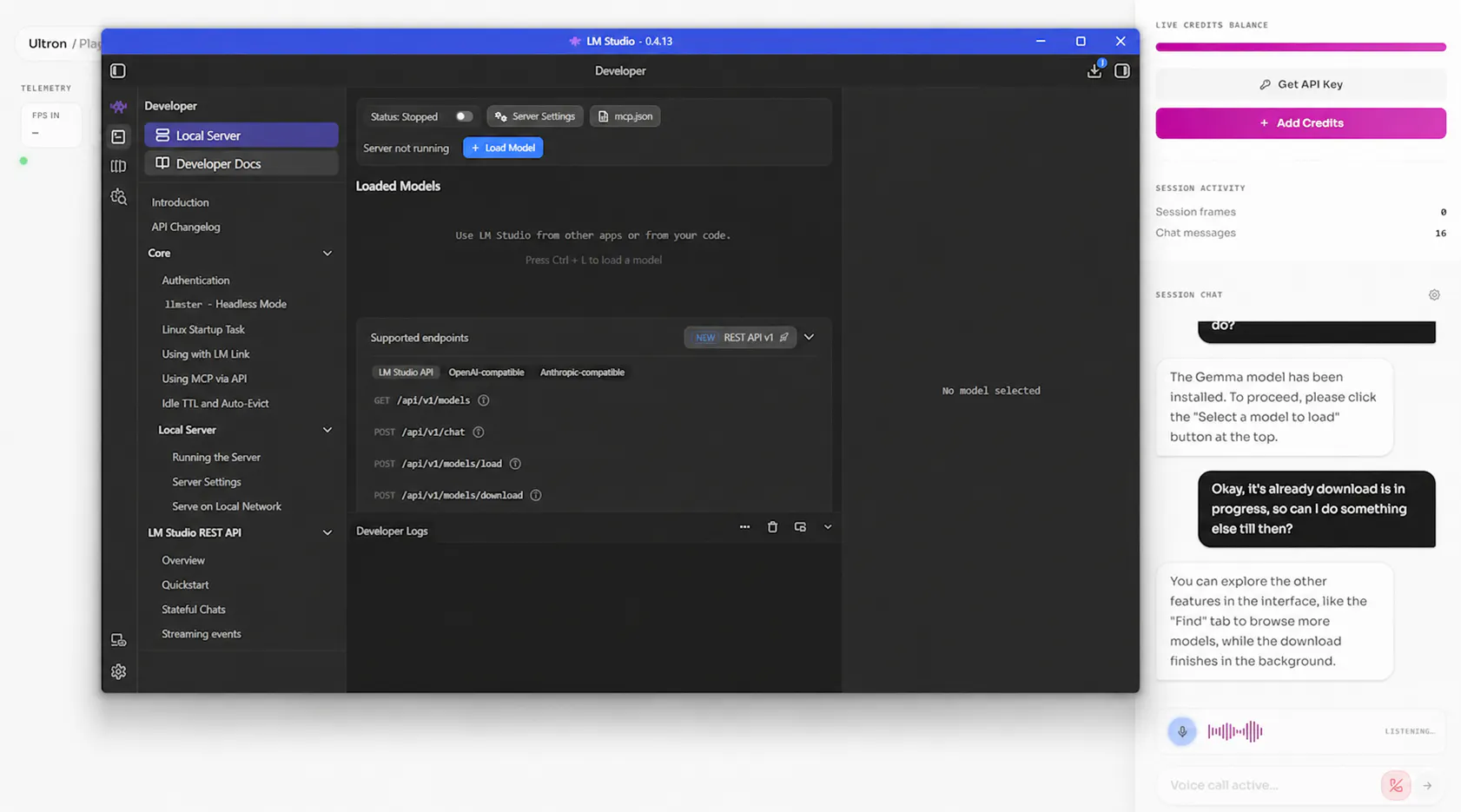1461x812 pixels.
Task: Click Ultron breadcrumb in background window
Action: [x=48, y=43]
